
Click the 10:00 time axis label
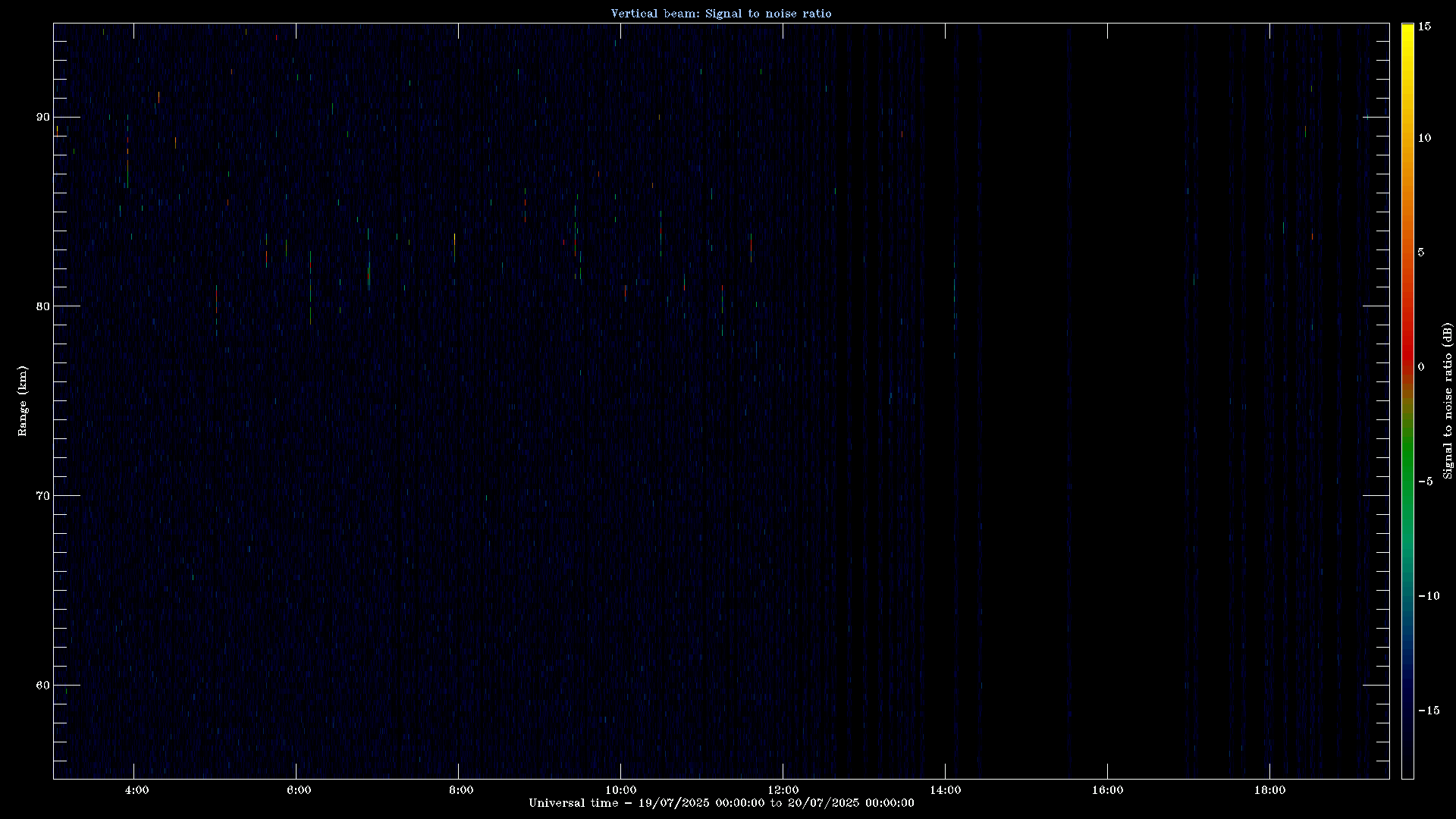621,790
